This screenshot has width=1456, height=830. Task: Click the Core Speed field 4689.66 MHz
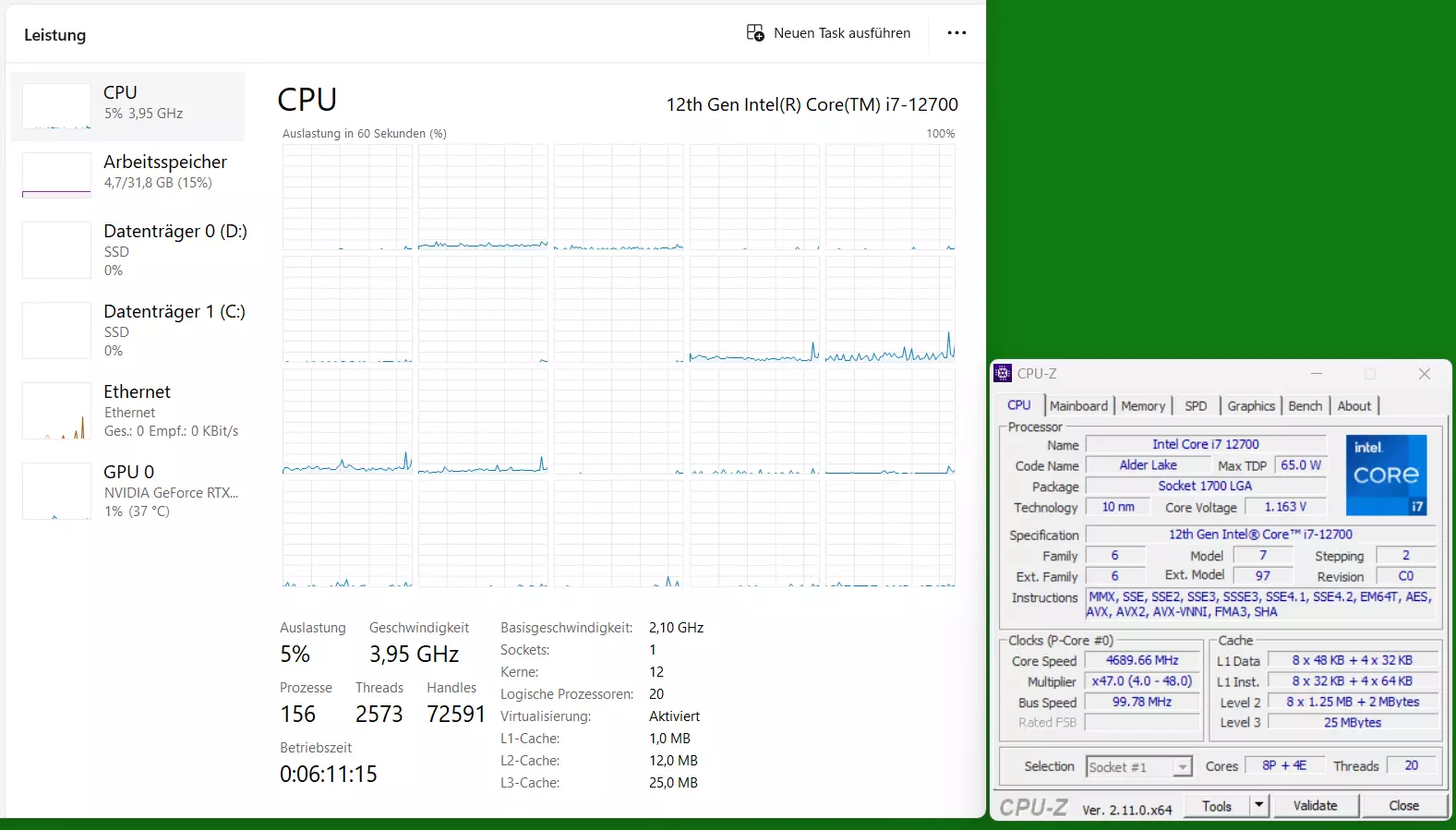click(1142, 660)
